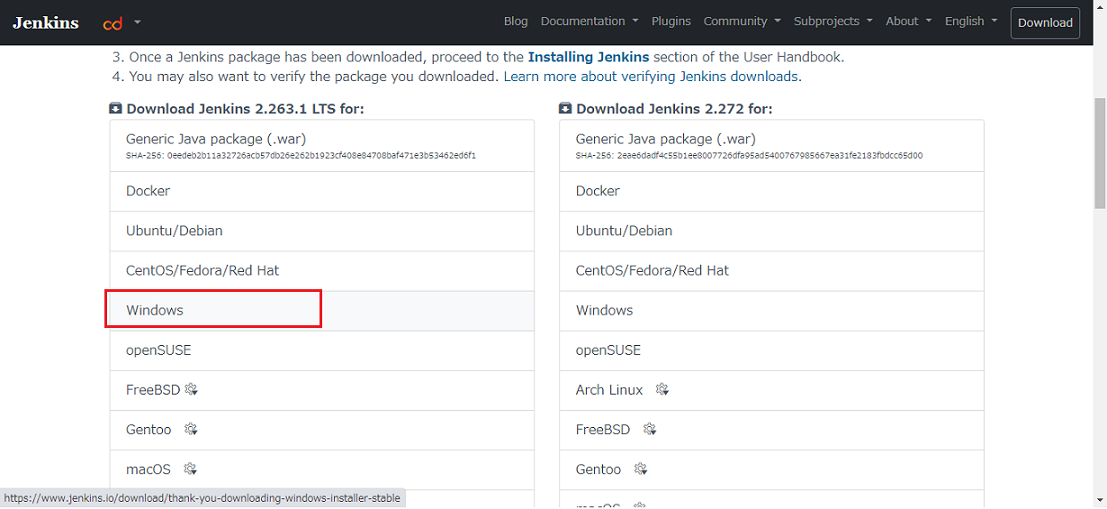
Task: Open the Jenkins home logo link
Action: coord(45,23)
